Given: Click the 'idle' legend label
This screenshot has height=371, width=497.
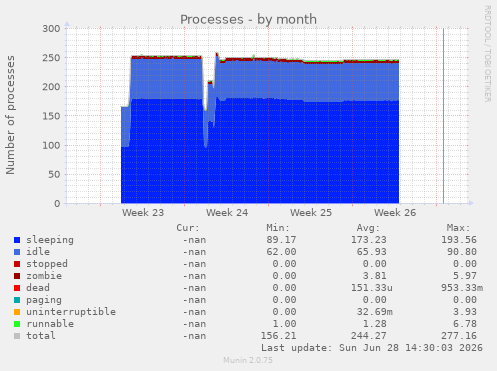Looking at the screenshot, I should tap(38, 252).
